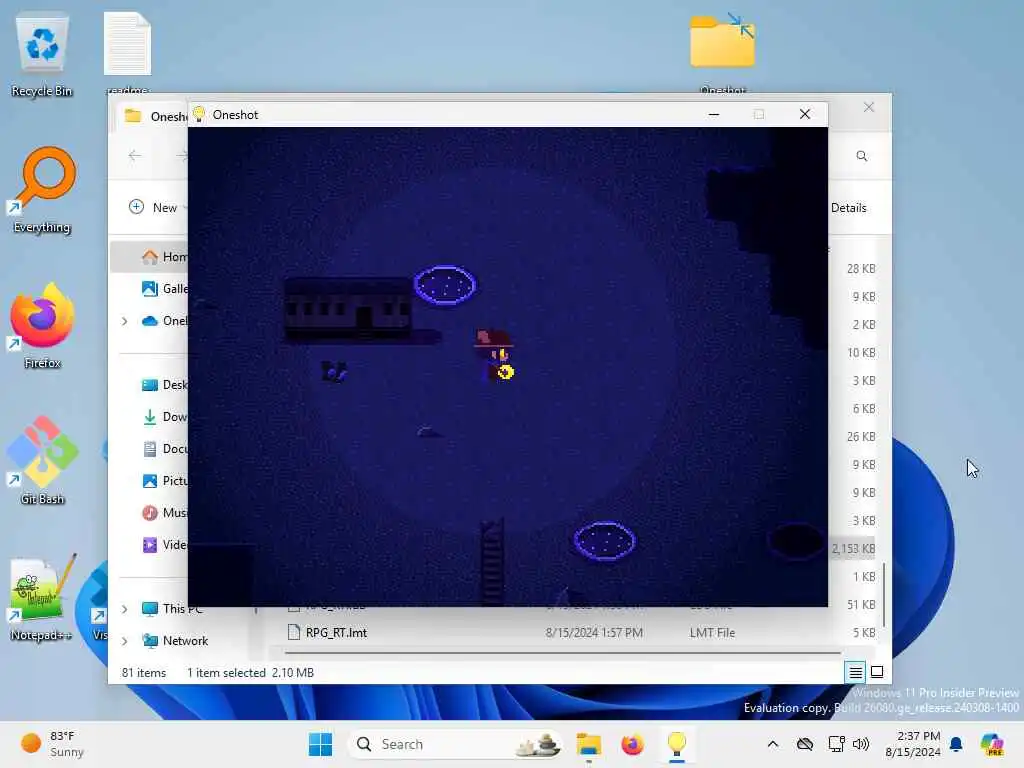Switch to large thumbnails view layout
The width and height of the screenshot is (1024, 768).
(x=877, y=672)
